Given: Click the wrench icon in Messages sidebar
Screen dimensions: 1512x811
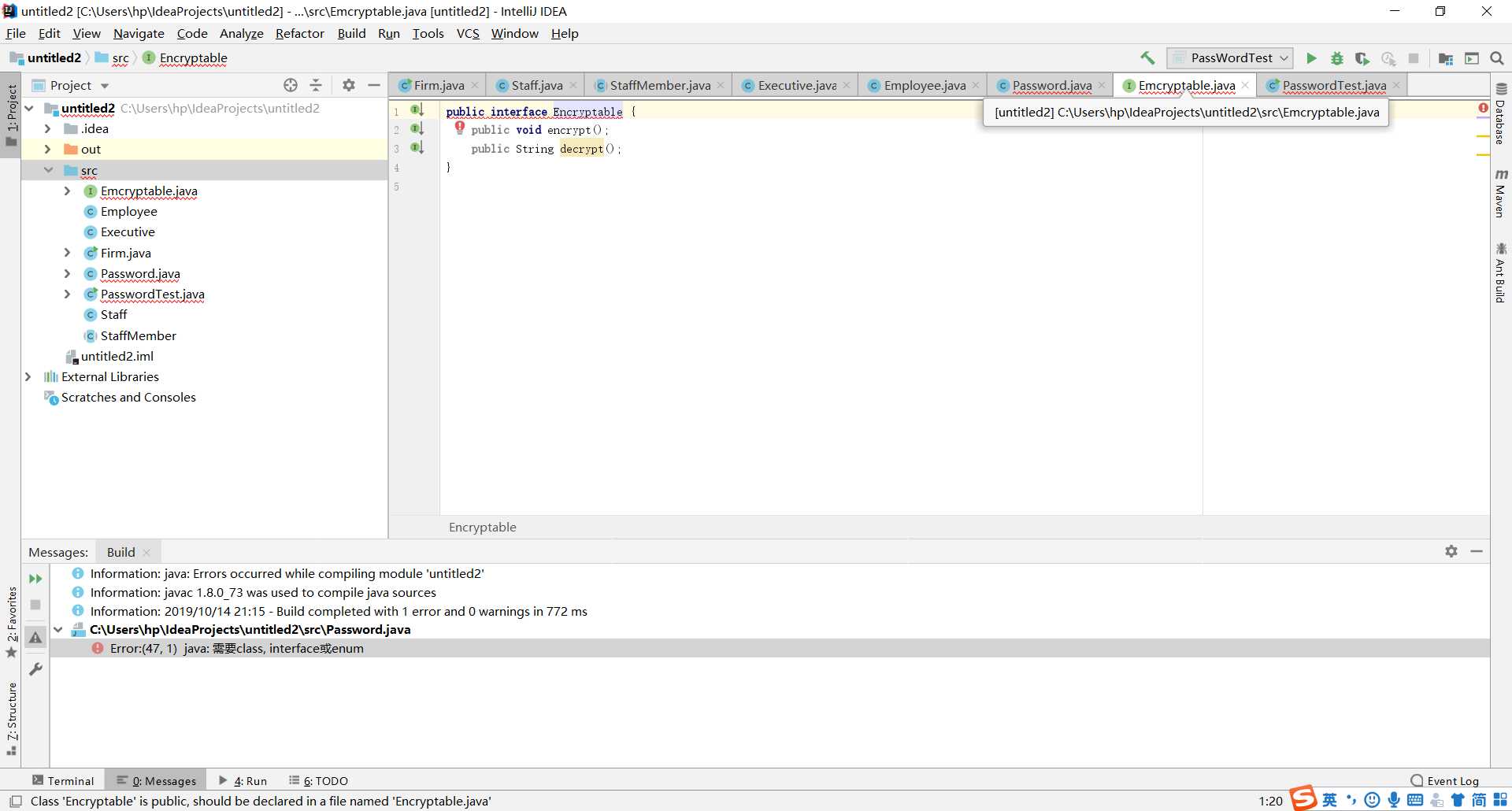Looking at the screenshot, I should (x=35, y=669).
